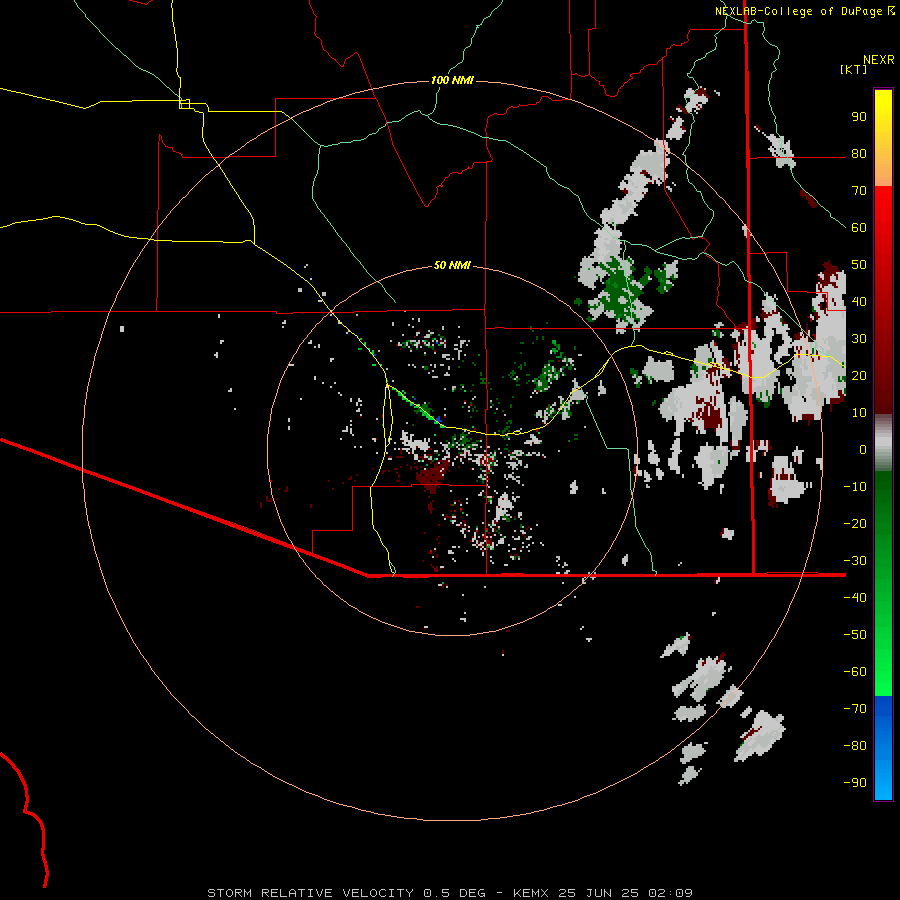Screen dimensions: 900x900
Task: Select the "NEXR" label above the scale
Action: coord(879,60)
